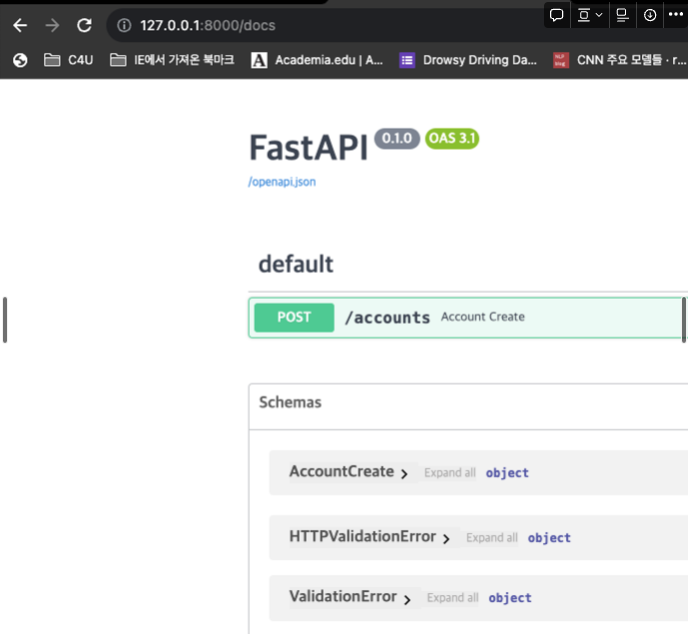Open the screenshot tool dropdown icon
This screenshot has height=634, width=688.
tap(589, 15)
